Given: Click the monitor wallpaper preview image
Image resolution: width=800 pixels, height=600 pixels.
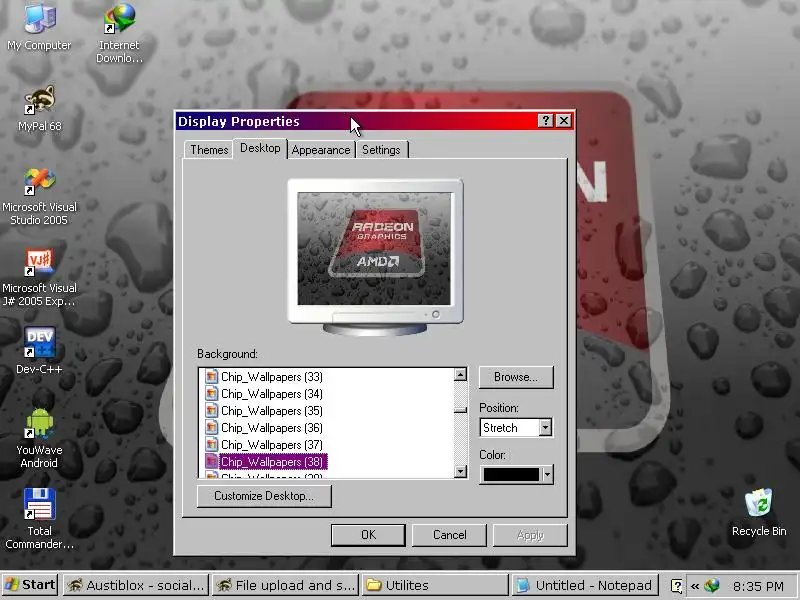Looking at the screenshot, I should [x=374, y=248].
